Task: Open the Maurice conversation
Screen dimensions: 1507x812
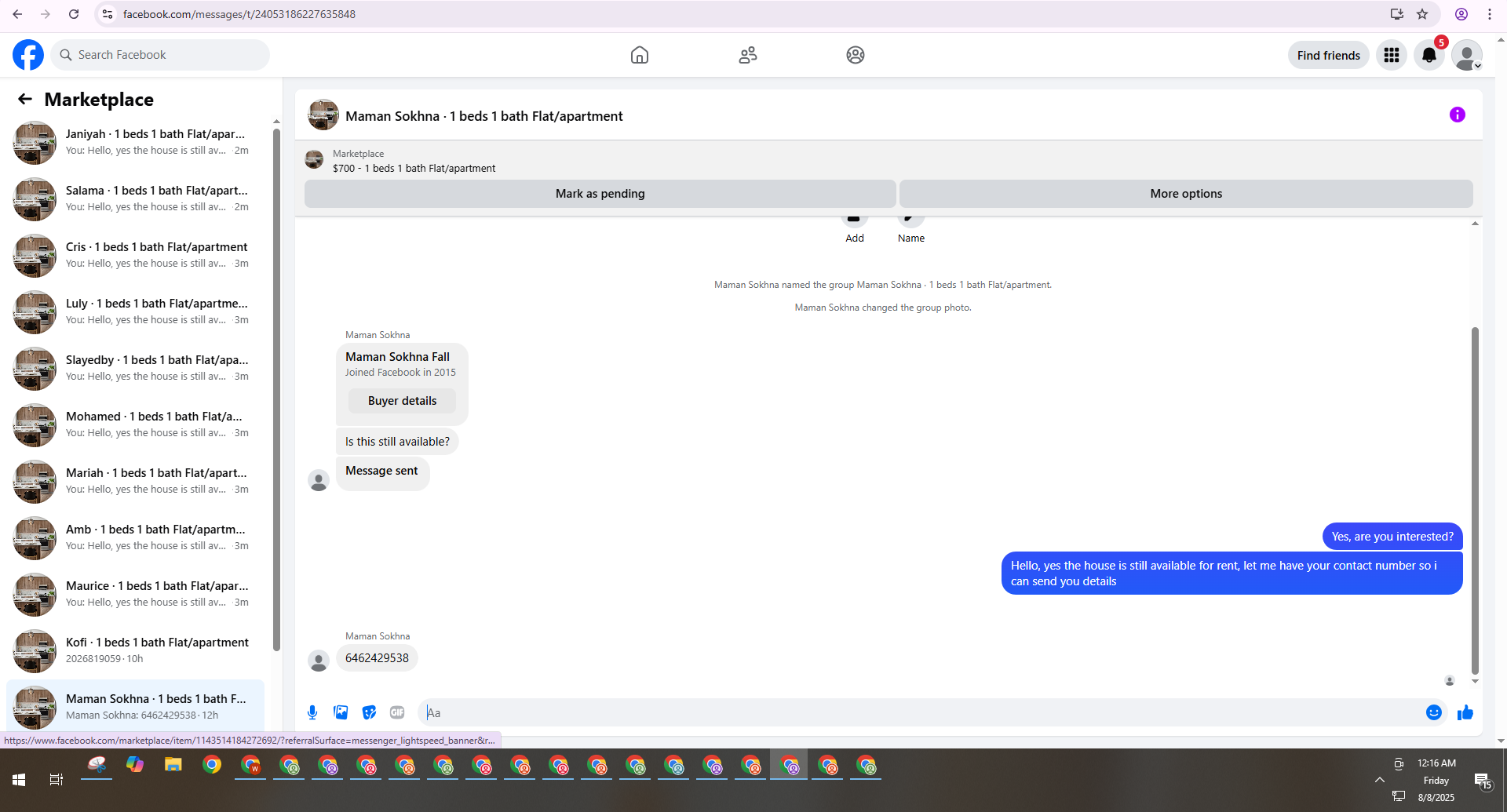Action: click(x=135, y=594)
